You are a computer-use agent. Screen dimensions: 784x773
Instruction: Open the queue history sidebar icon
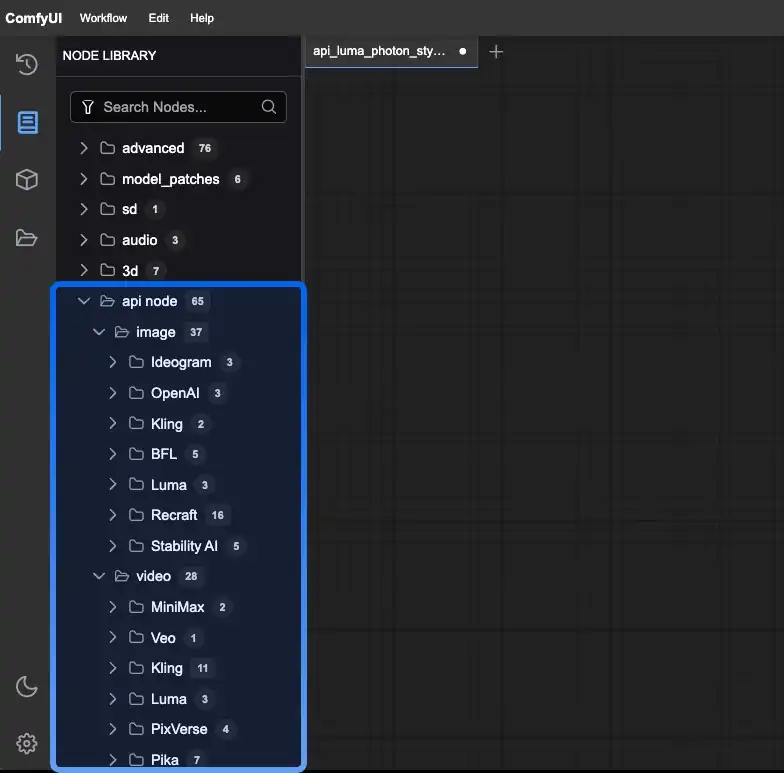pos(27,65)
